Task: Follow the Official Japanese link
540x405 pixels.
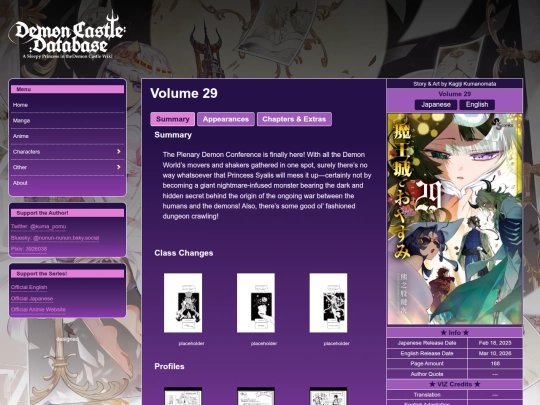Action: [x=32, y=299]
